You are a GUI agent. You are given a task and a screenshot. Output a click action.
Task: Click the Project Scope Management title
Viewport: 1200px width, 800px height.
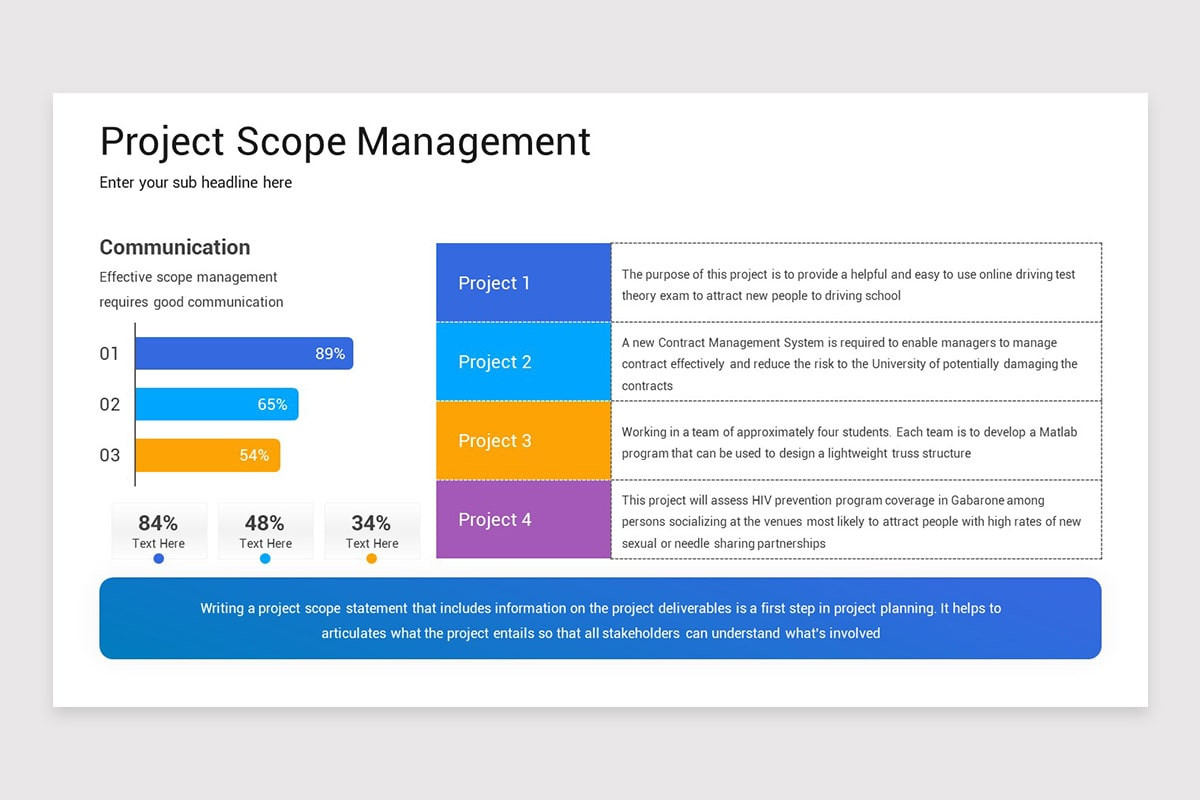coord(345,141)
